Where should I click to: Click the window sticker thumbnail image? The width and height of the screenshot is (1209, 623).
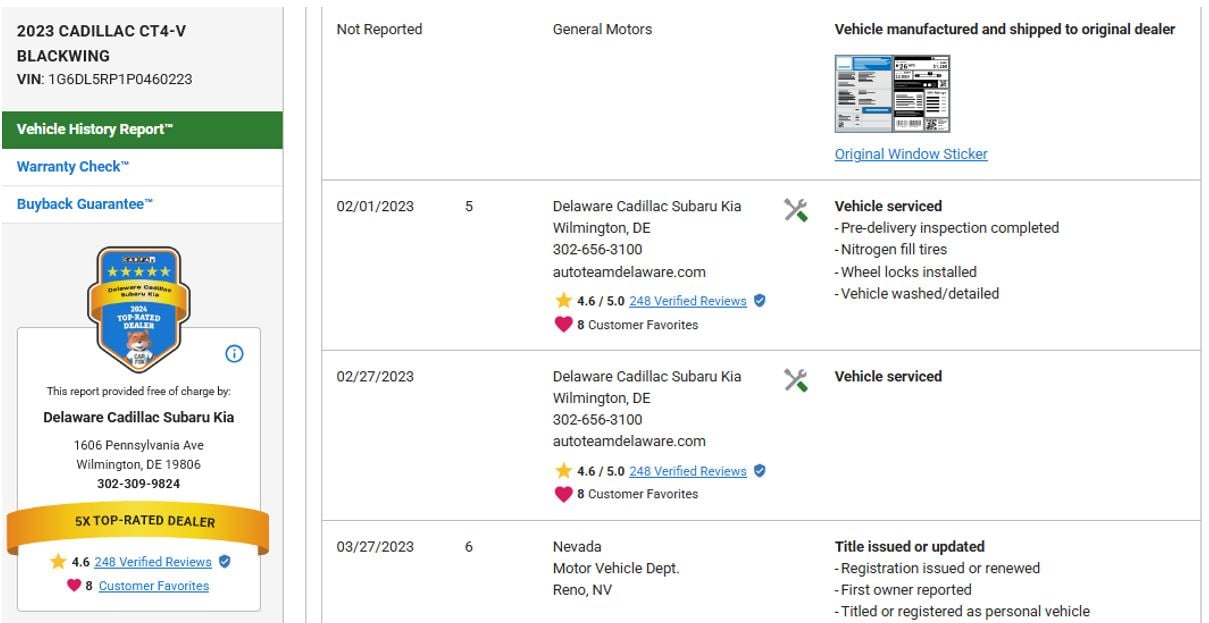click(x=892, y=94)
